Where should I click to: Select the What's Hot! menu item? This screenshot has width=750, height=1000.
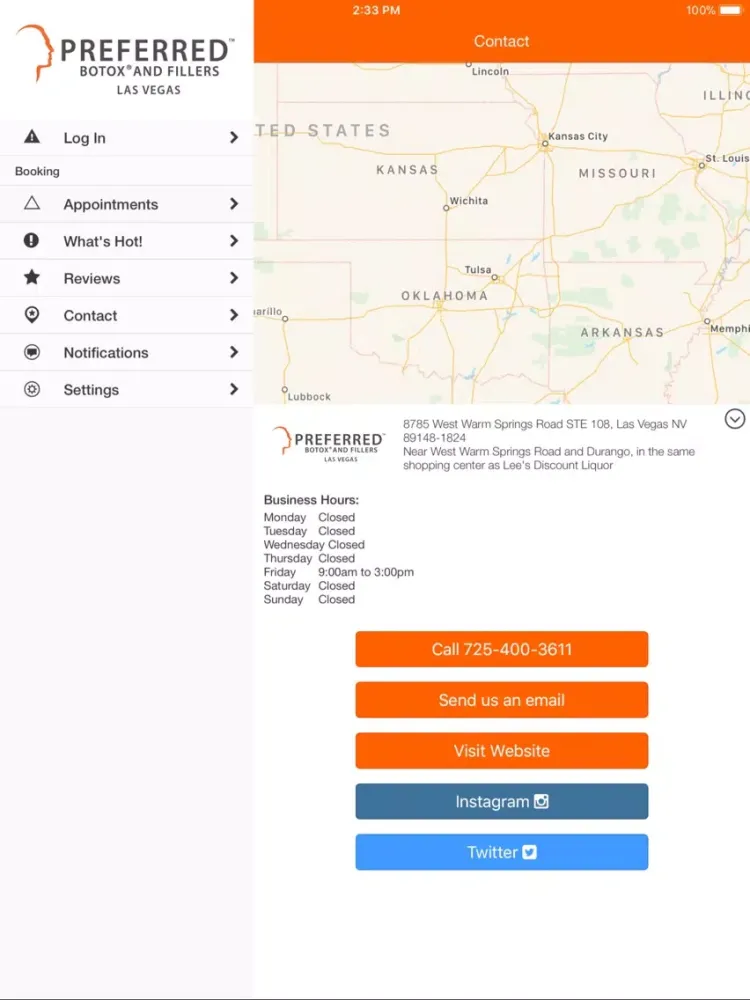(x=126, y=241)
